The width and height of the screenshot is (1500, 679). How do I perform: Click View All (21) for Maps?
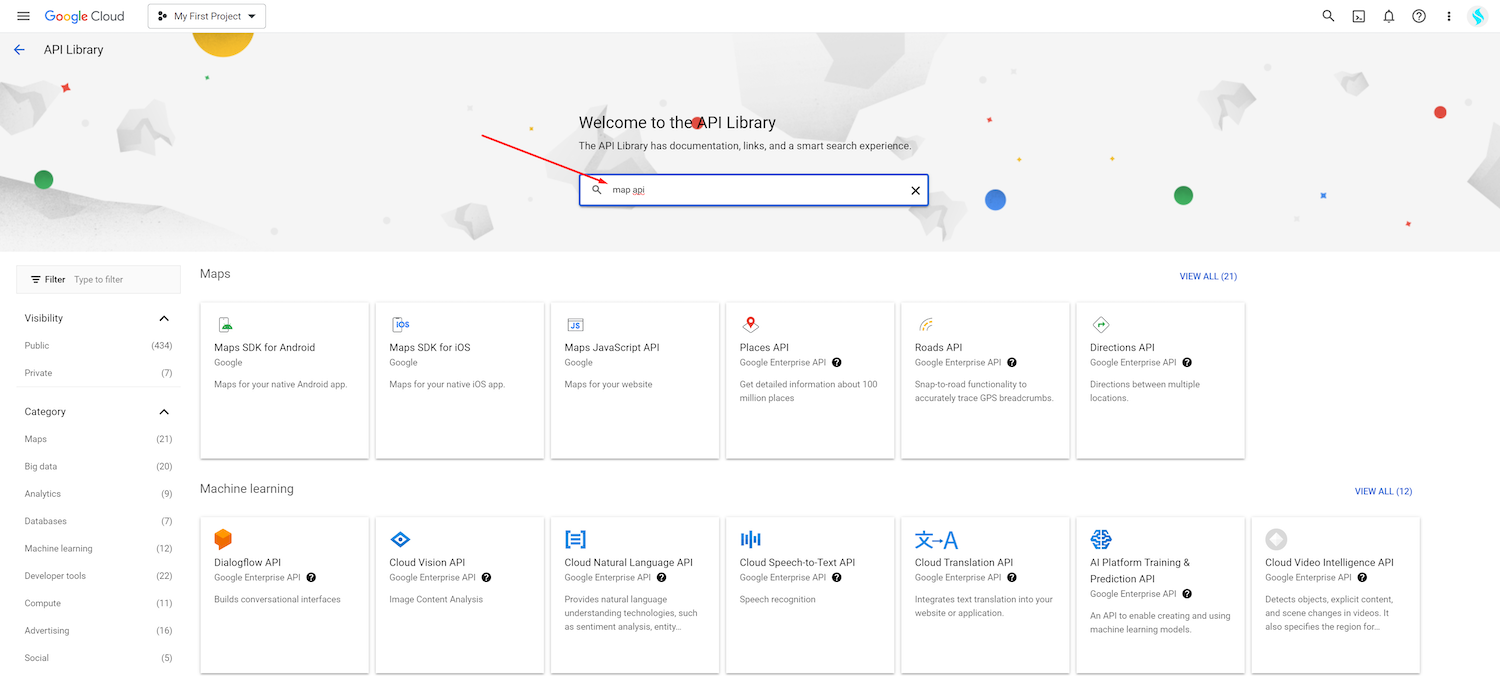(x=1208, y=276)
